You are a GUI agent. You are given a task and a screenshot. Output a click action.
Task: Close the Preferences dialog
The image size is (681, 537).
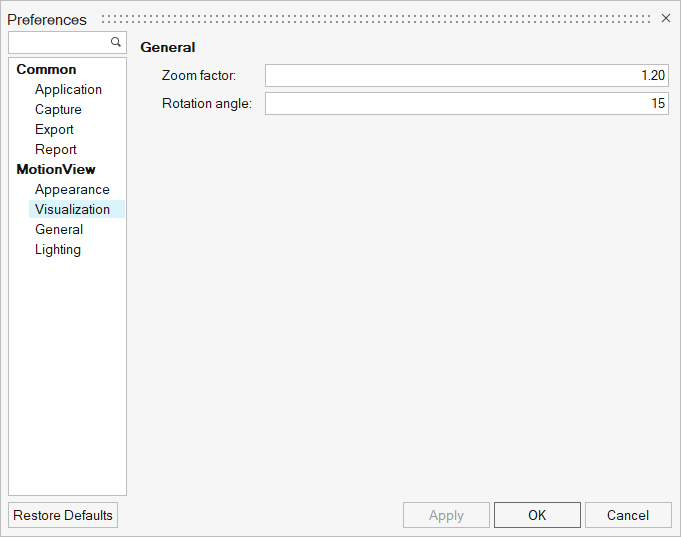666,18
